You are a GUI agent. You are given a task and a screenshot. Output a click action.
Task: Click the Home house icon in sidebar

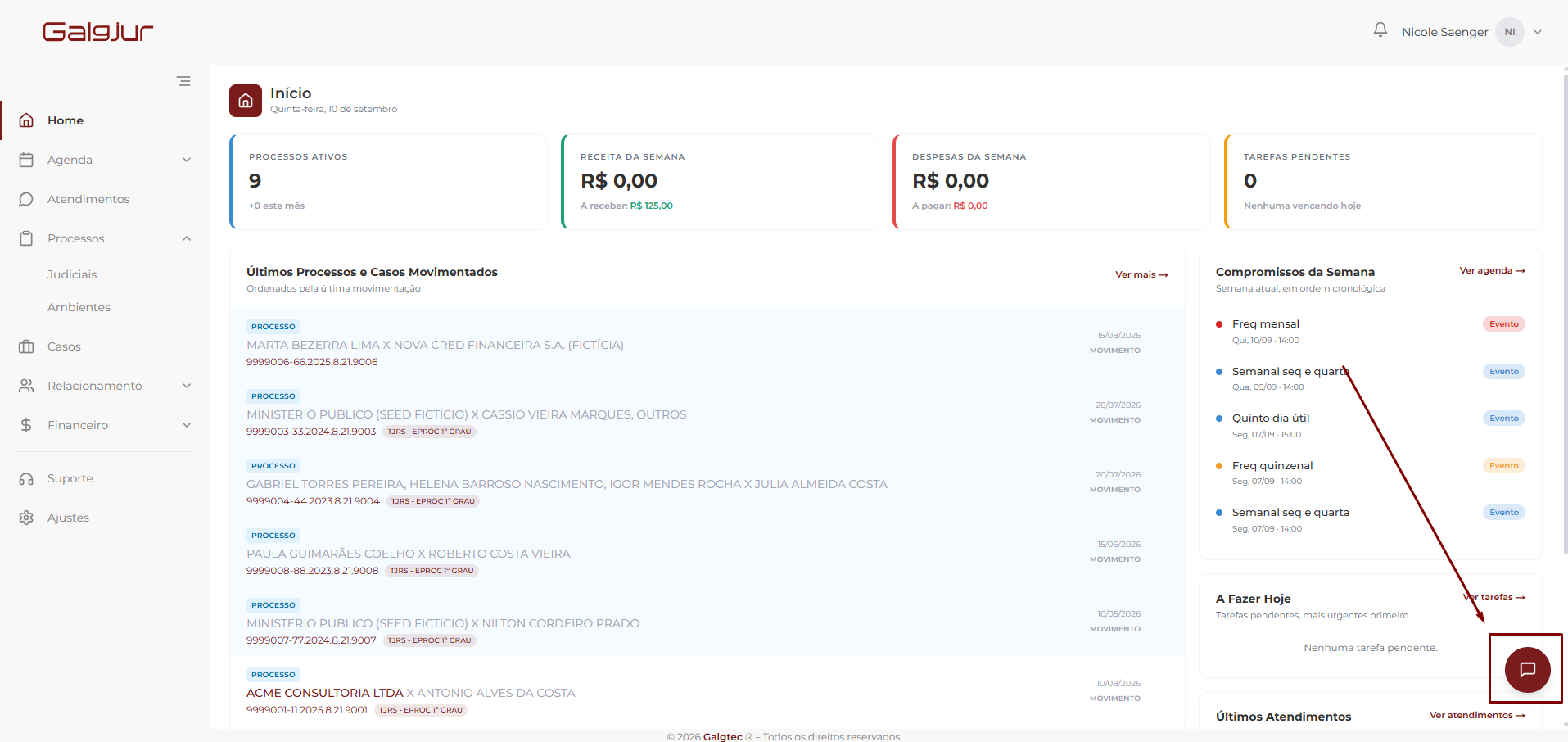(26, 120)
